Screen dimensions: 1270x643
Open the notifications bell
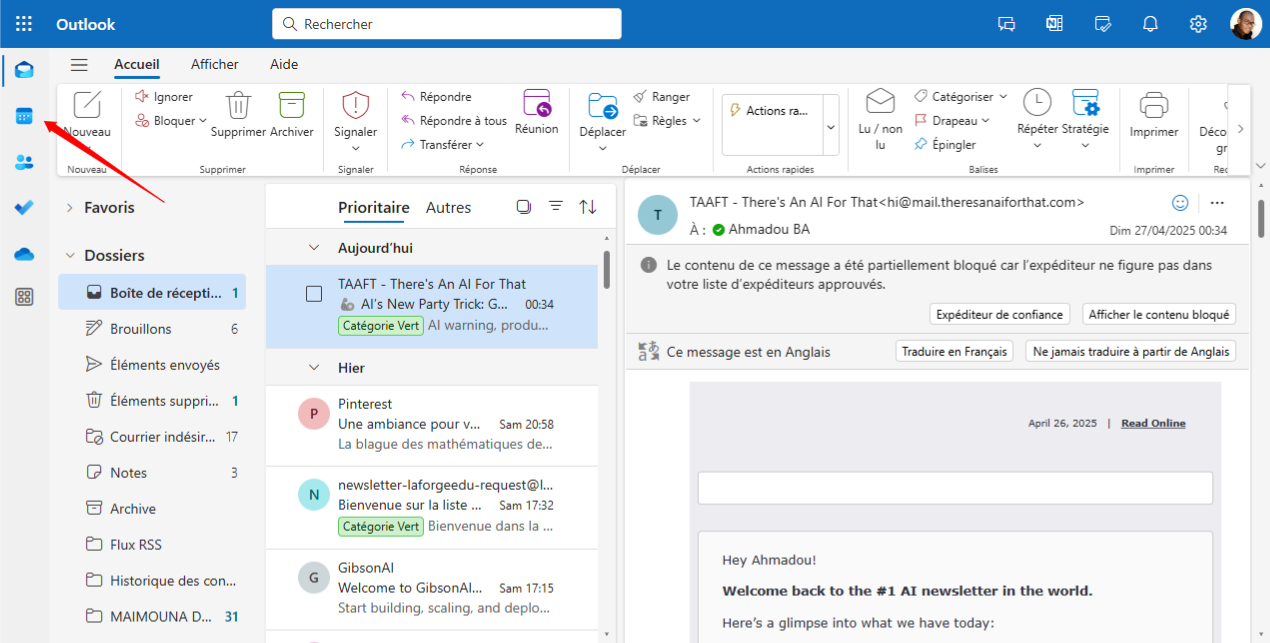tap(1149, 23)
